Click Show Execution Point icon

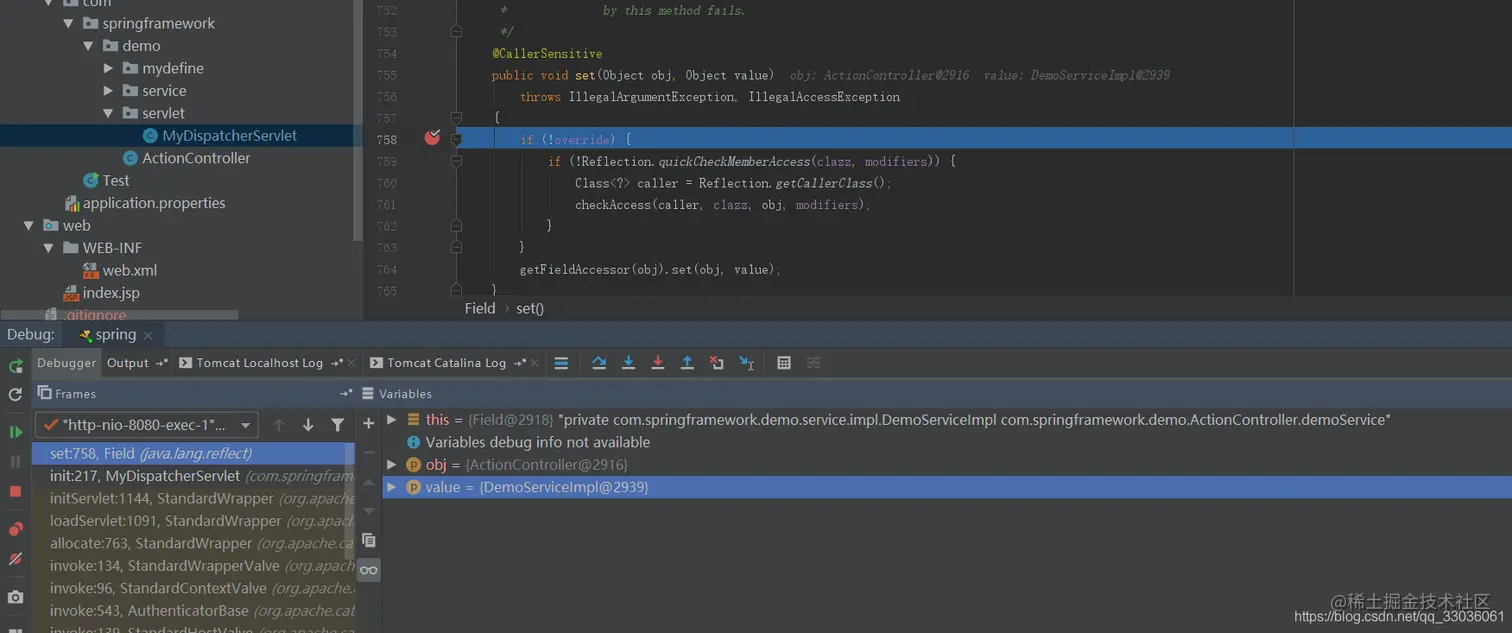(561, 363)
